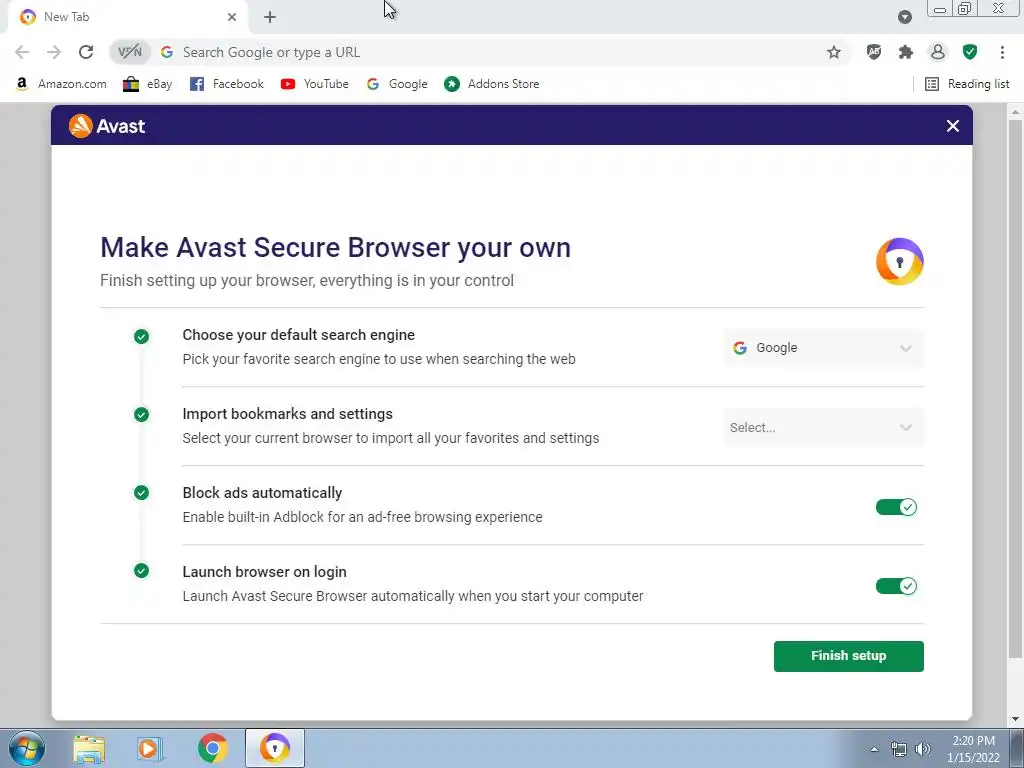Open Google Chrome from taskbar
The width and height of the screenshot is (1024, 768).
tap(213, 748)
